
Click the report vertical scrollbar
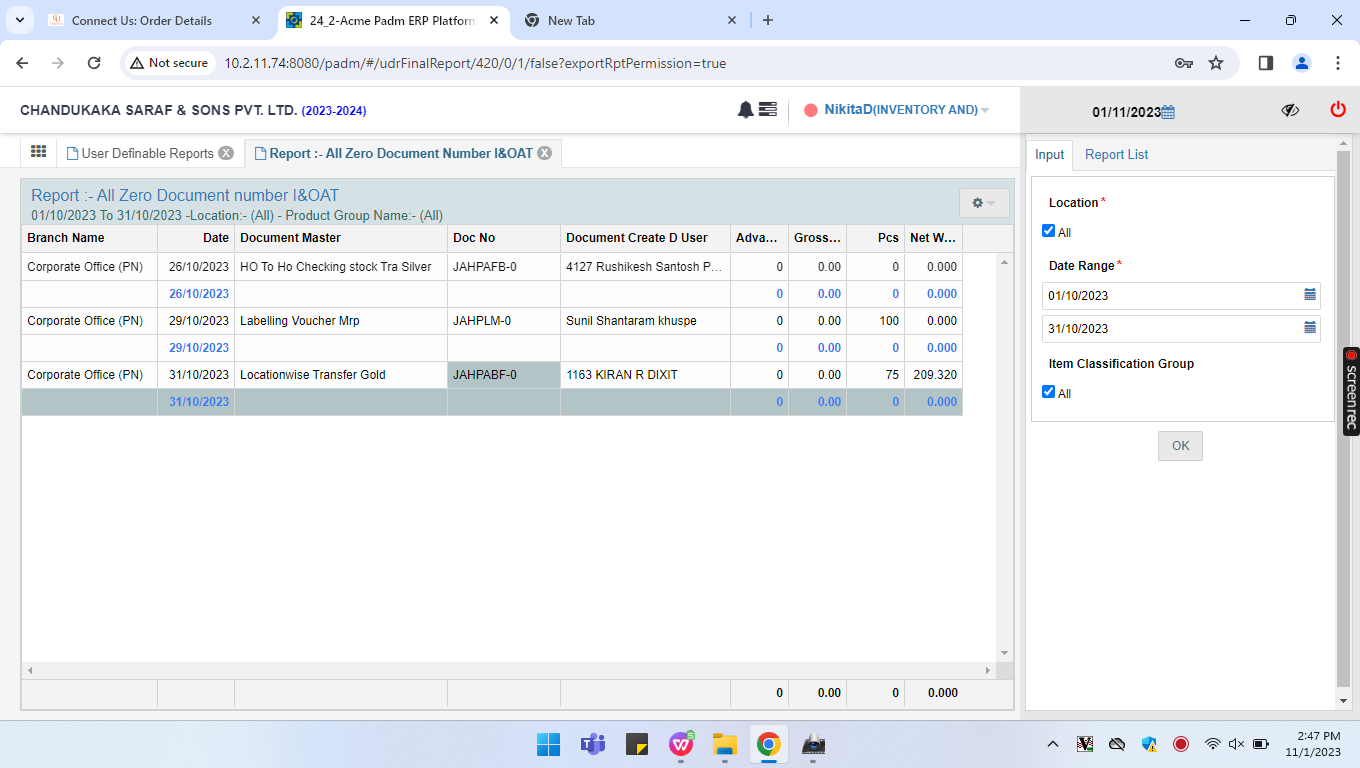(1005, 457)
